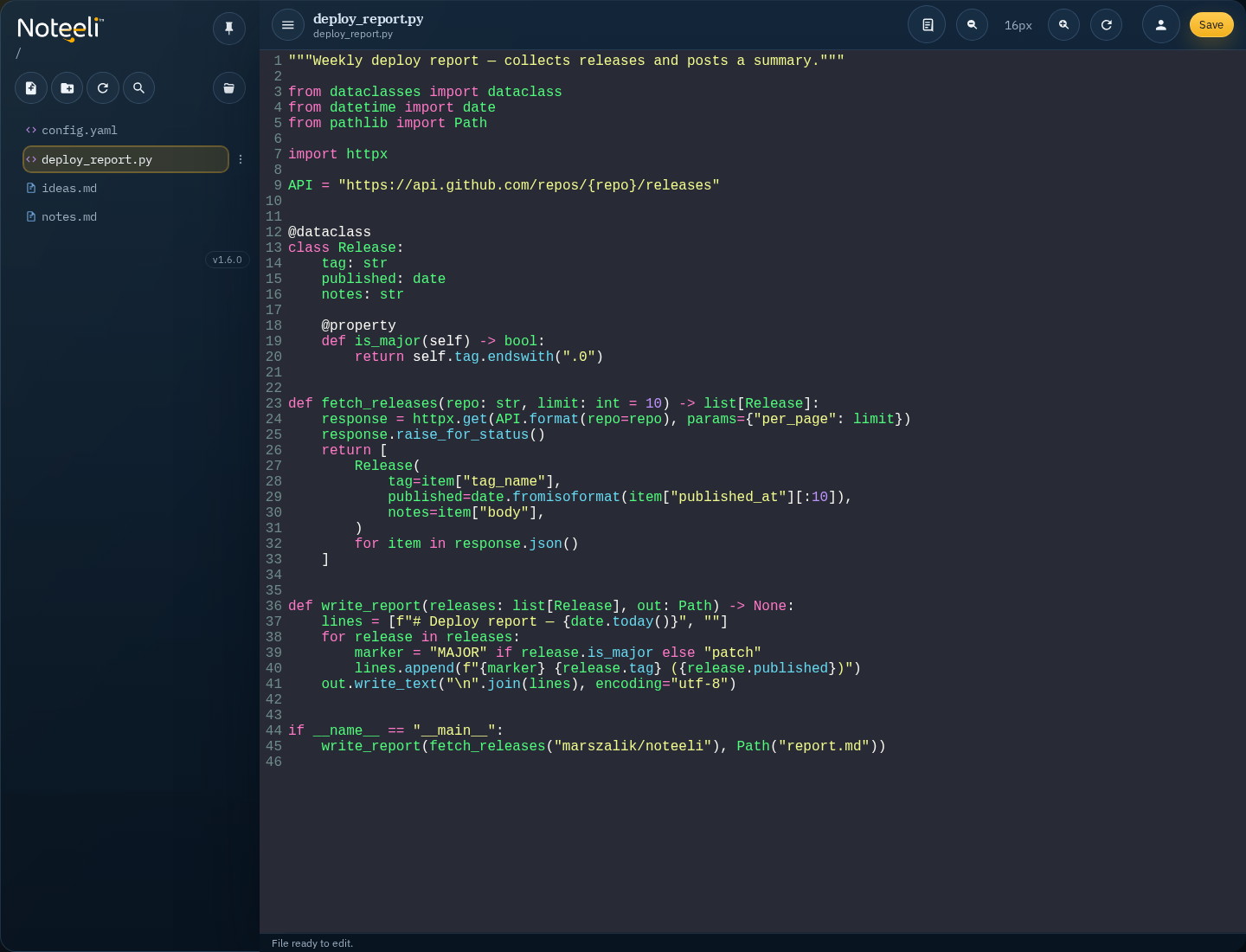The height and width of the screenshot is (952, 1246).
Task: Click the 'out.write_text' line in the code
Action: 529,684
